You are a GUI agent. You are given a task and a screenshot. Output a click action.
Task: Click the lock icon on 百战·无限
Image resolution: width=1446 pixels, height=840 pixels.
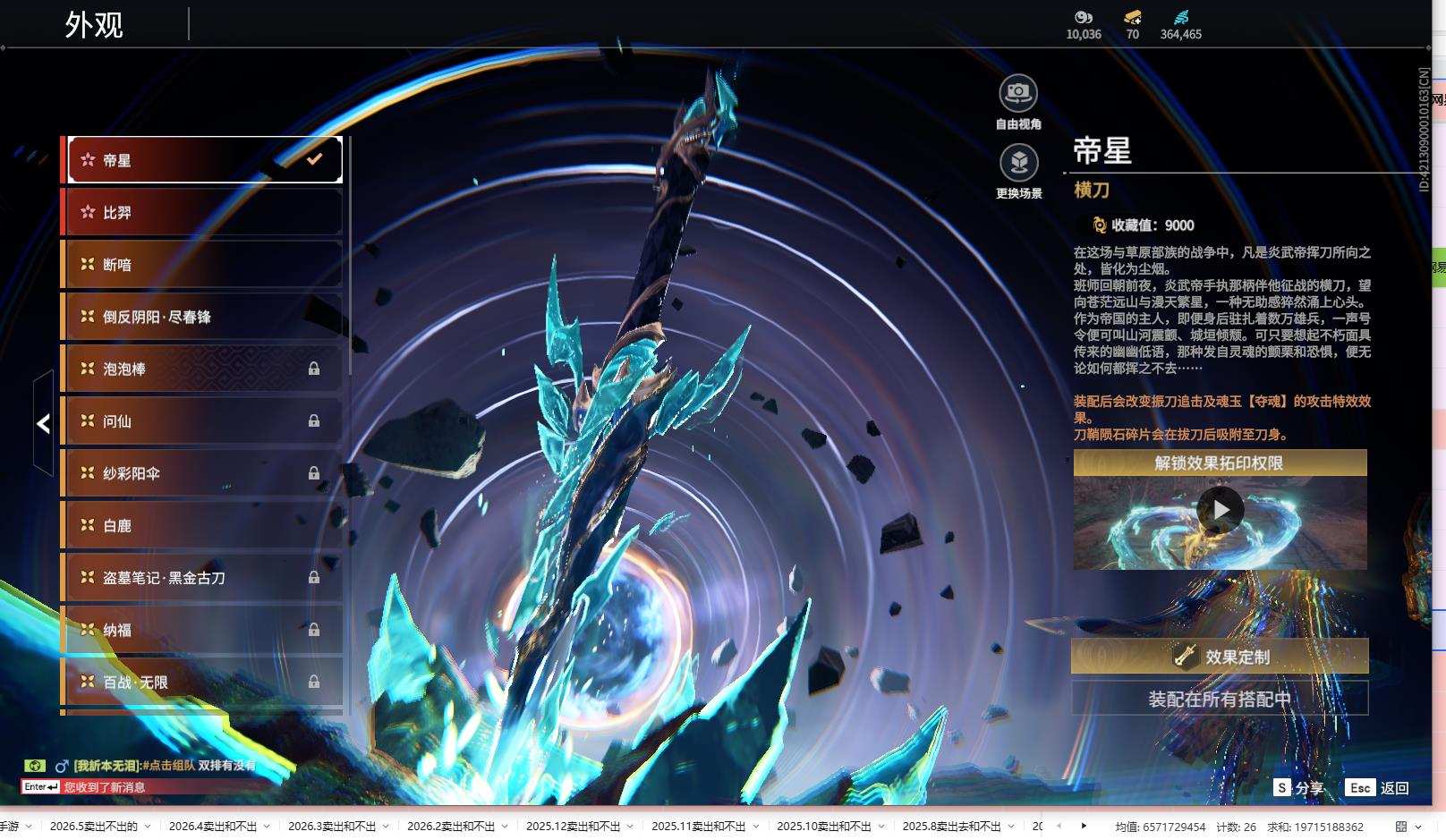click(314, 682)
